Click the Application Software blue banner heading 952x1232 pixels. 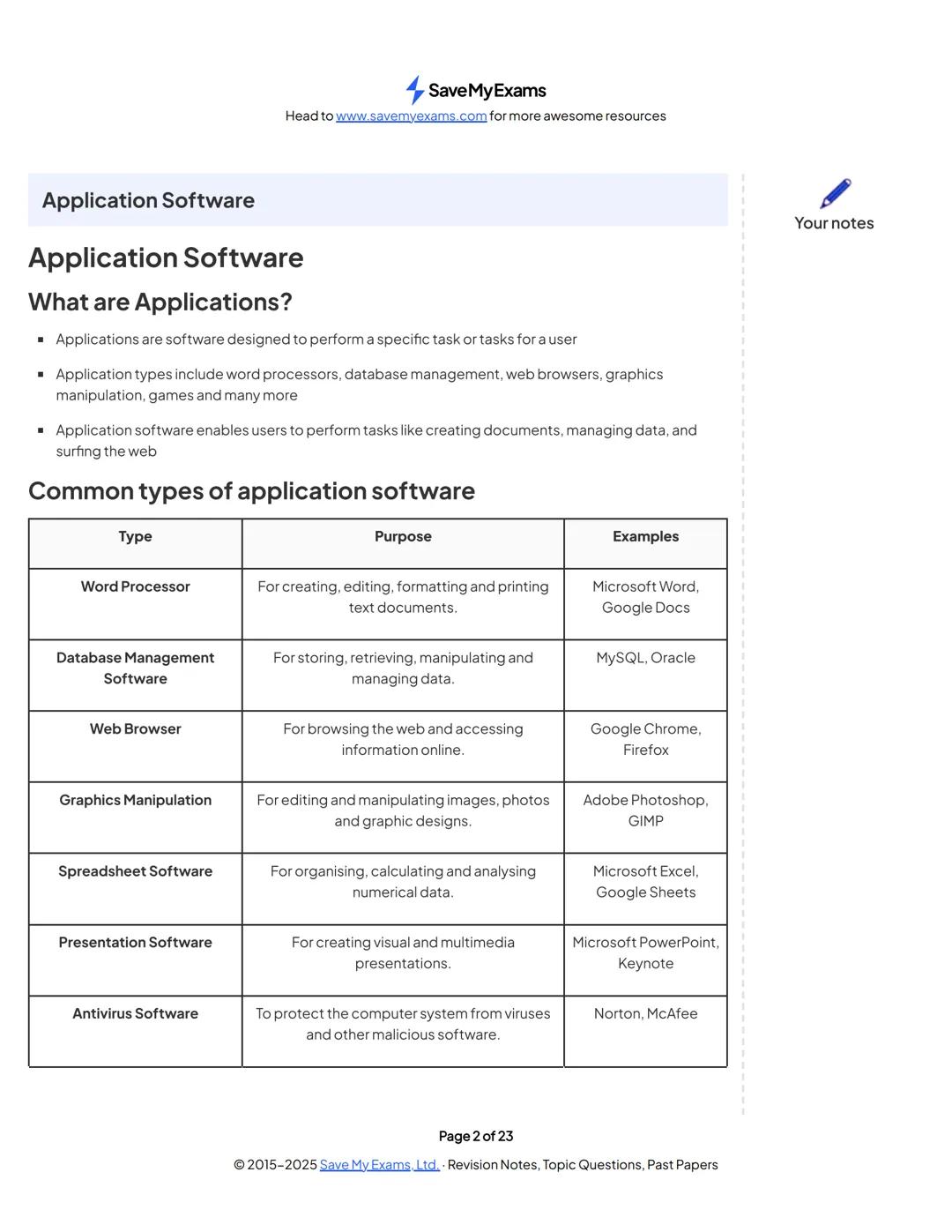pyautogui.click(x=148, y=200)
